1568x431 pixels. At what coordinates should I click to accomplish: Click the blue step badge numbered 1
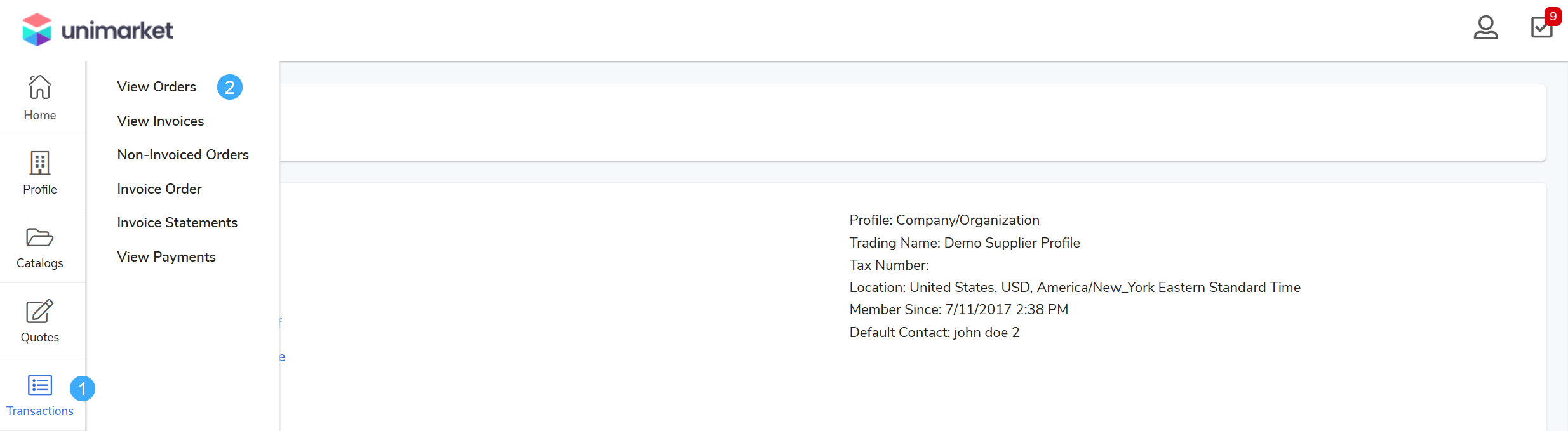(x=83, y=388)
